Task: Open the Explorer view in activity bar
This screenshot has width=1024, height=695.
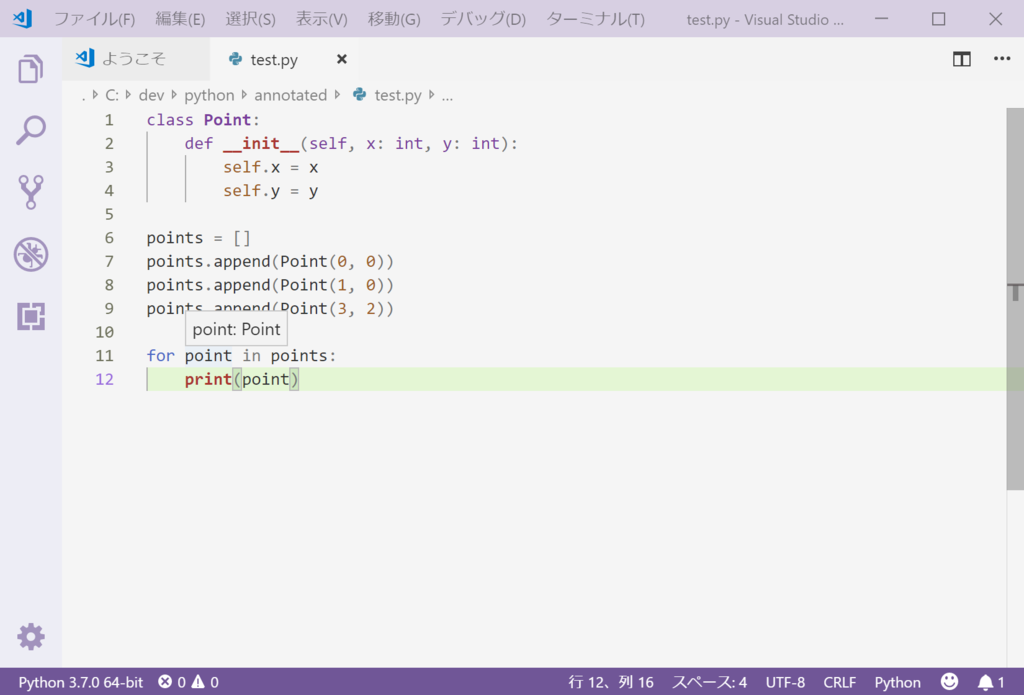Action: 31,69
